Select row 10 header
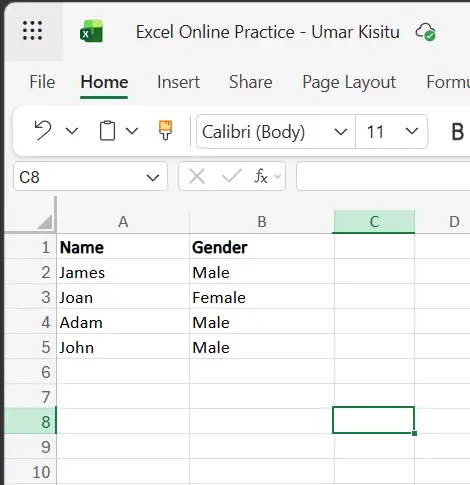Image resolution: width=470 pixels, height=485 pixels. pyautogui.click(x=30, y=471)
